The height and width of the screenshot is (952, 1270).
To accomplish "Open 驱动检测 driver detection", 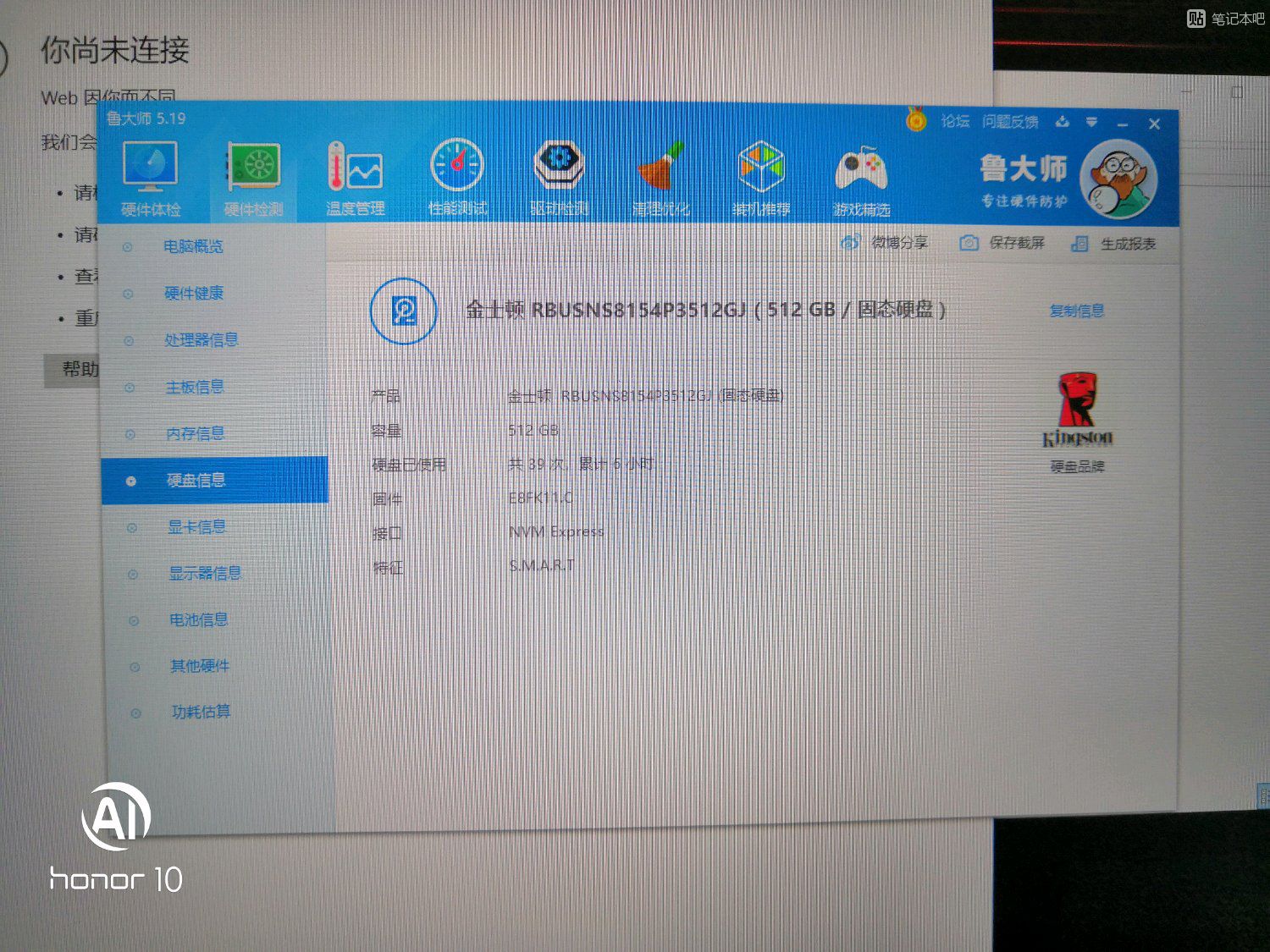I will [559, 179].
